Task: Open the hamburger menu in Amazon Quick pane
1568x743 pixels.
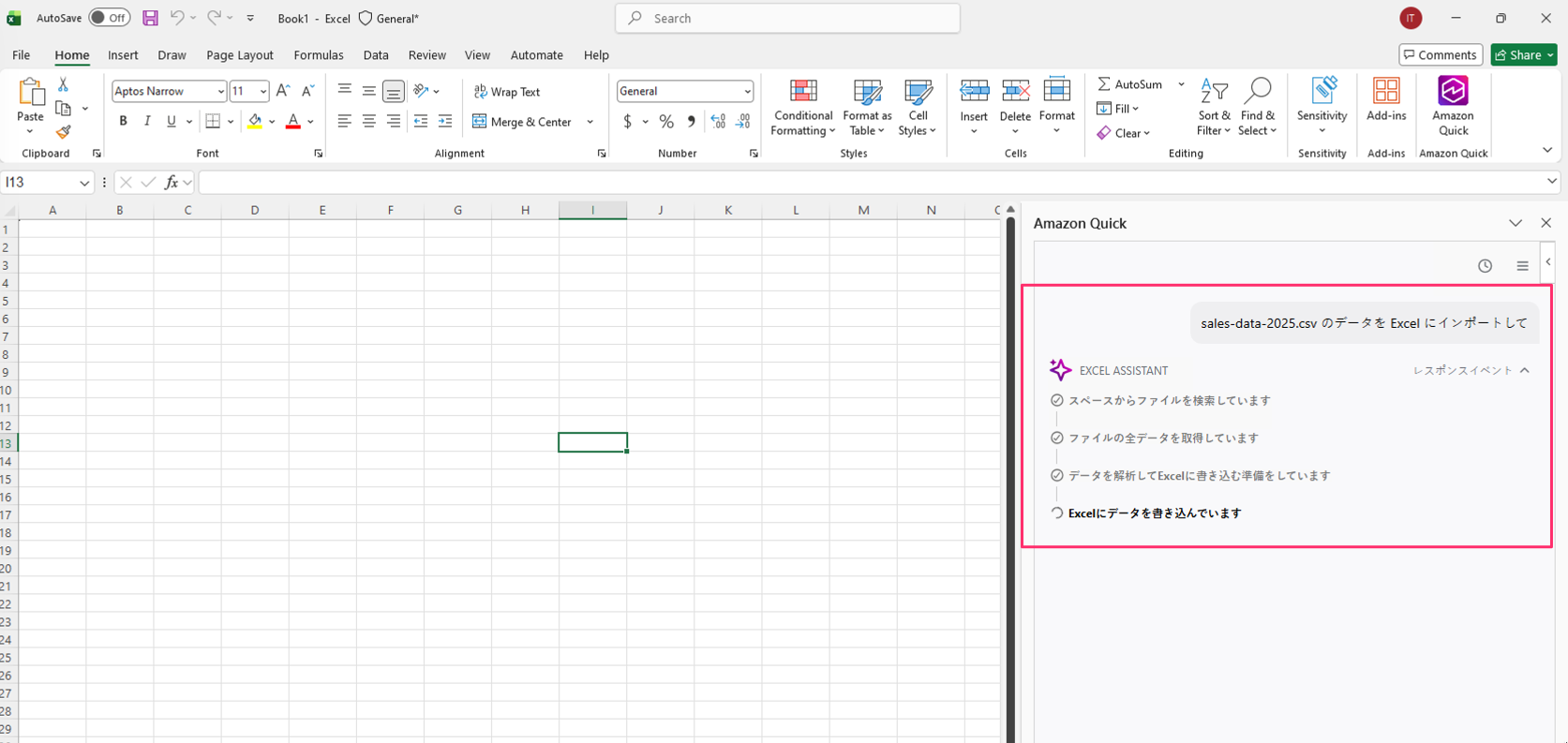Action: click(1522, 266)
